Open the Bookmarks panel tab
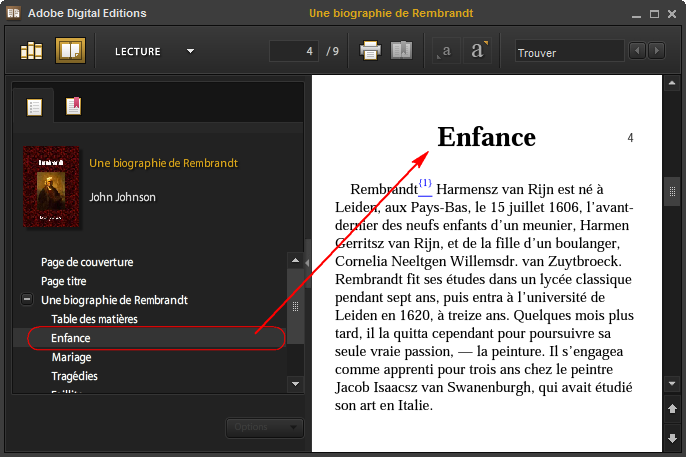 click(x=74, y=106)
